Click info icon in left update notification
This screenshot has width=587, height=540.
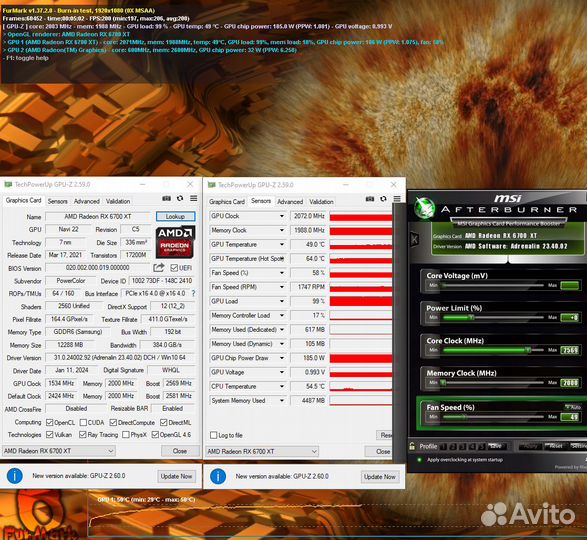click(x=15, y=476)
